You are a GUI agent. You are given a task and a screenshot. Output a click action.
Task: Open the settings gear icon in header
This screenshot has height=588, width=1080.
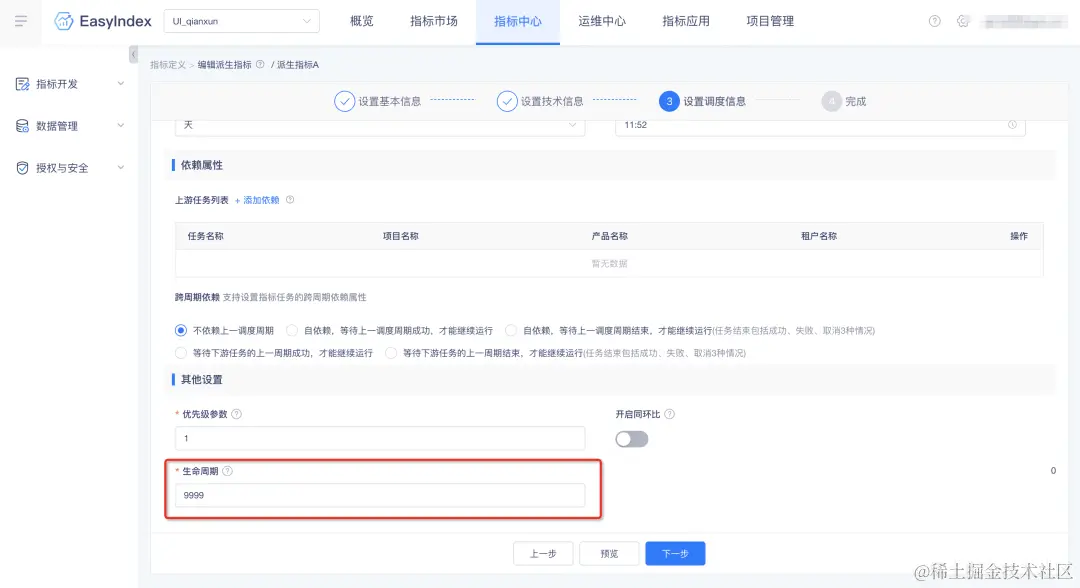click(963, 21)
